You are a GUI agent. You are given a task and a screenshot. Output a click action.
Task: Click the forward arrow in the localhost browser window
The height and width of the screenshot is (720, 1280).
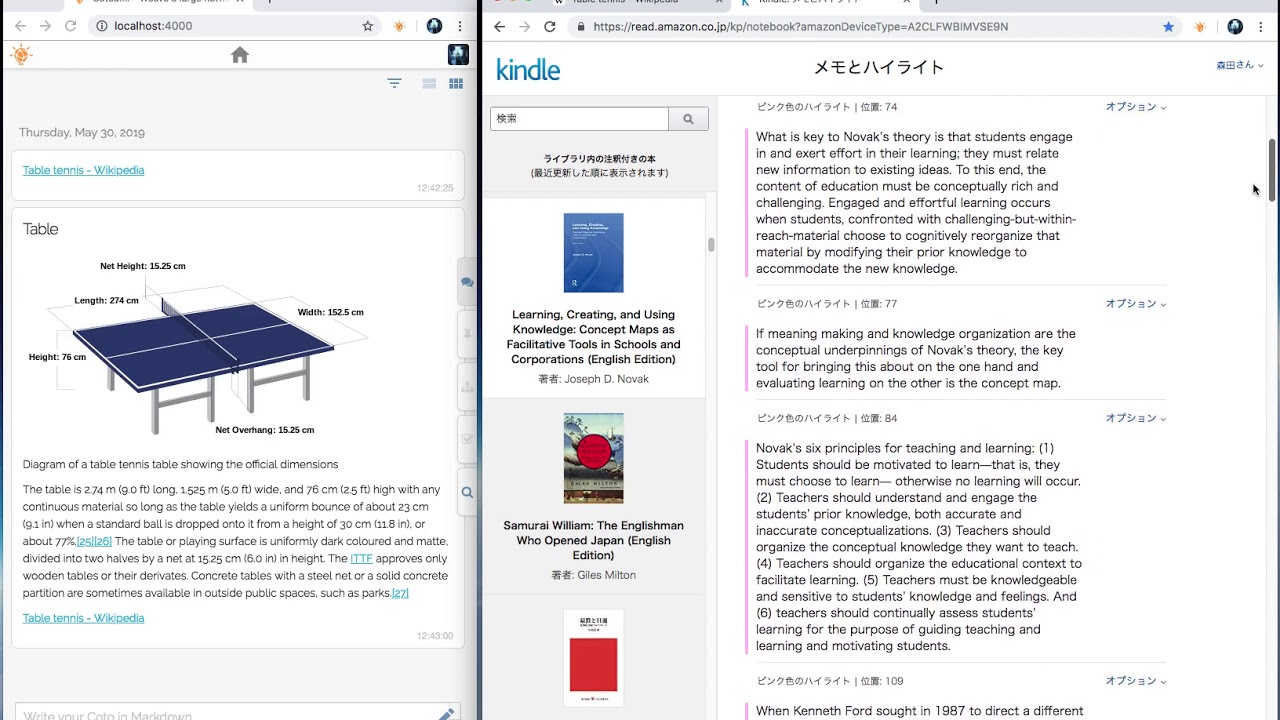45,26
